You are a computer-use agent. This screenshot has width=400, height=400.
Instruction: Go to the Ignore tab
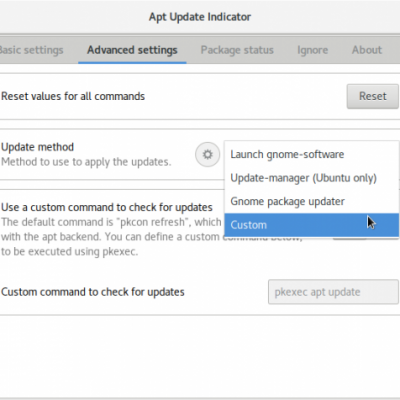pos(313,50)
